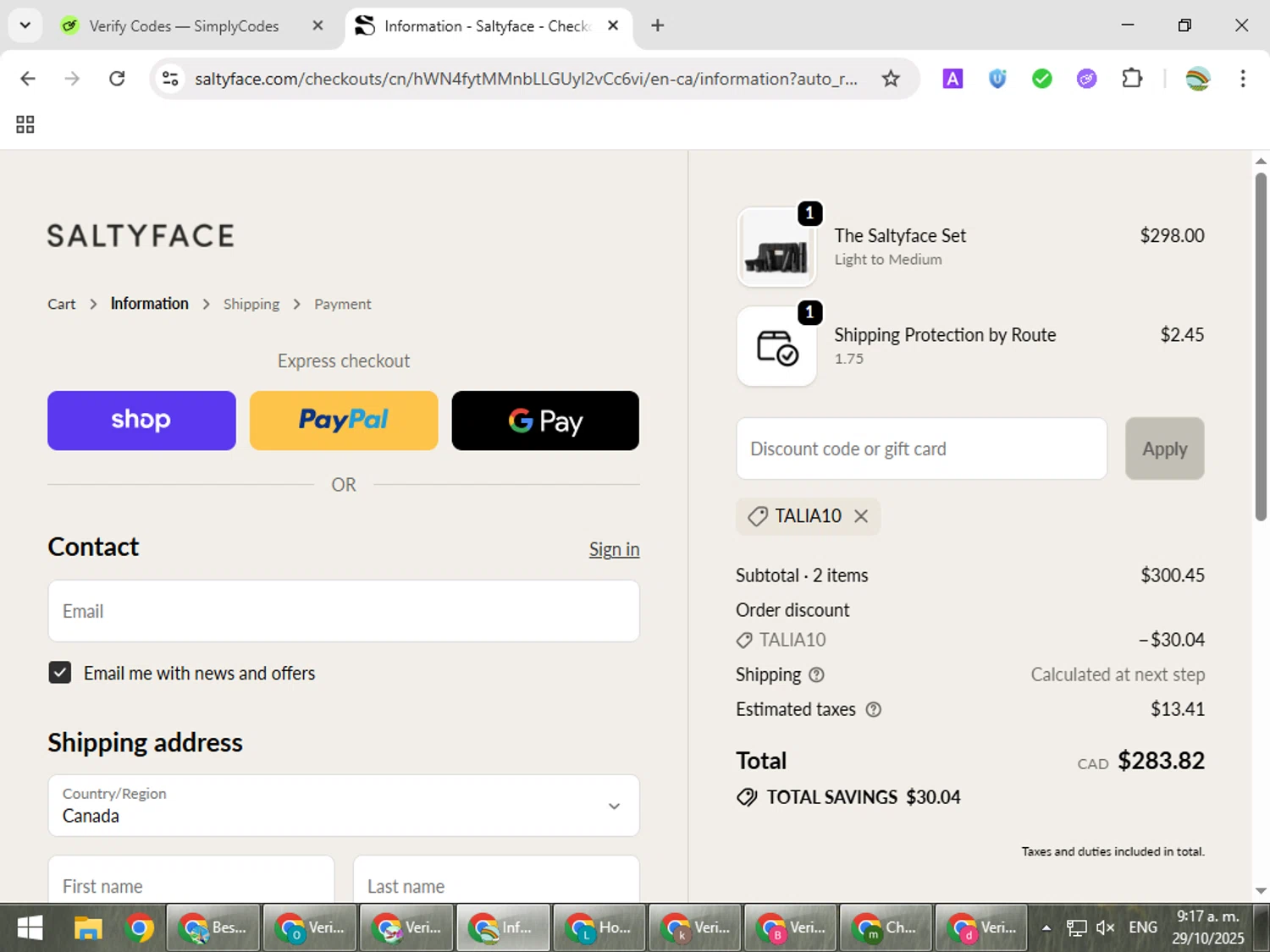Click Discount code or gift card field

922,448
